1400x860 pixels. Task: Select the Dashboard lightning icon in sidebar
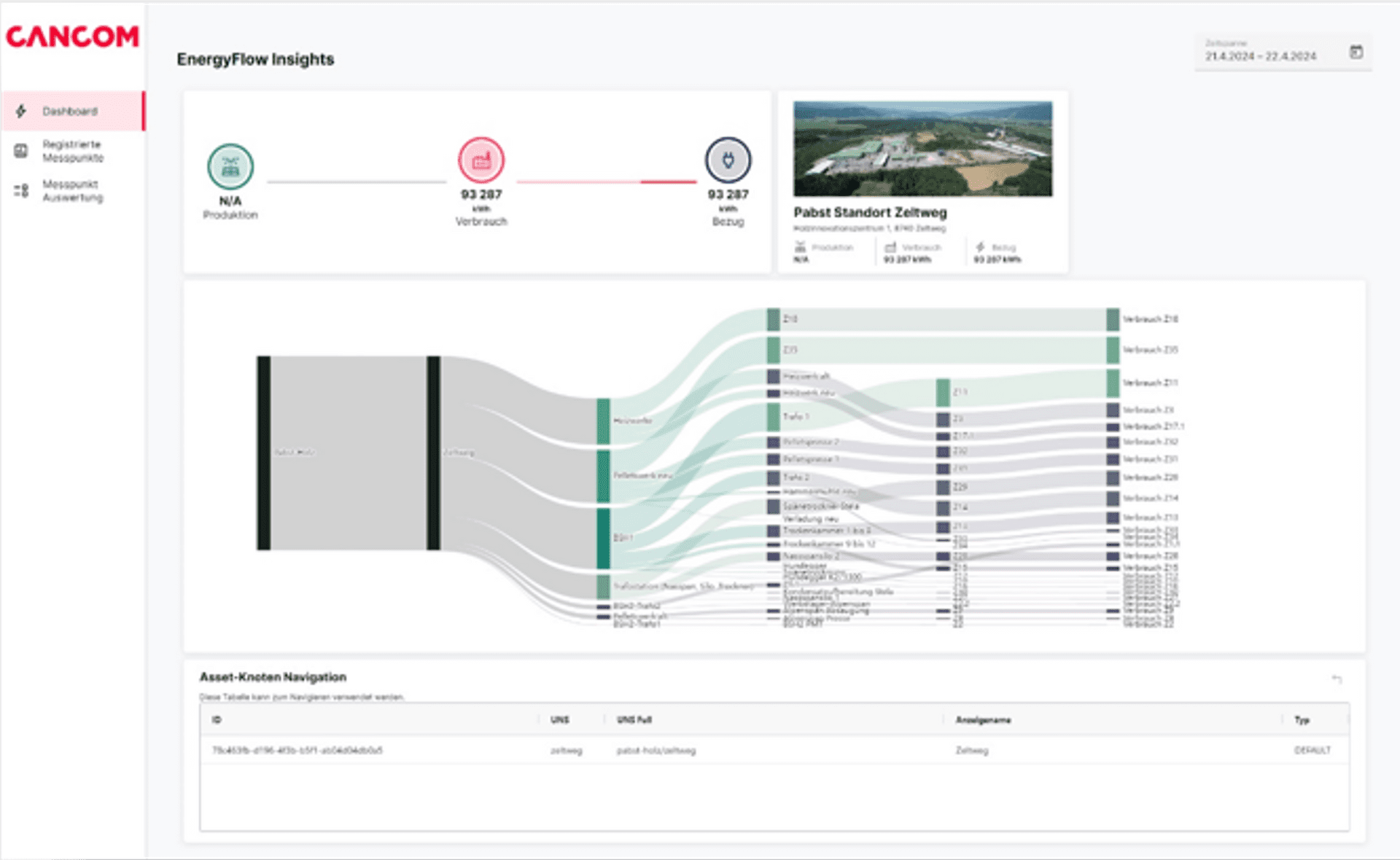click(x=22, y=111)
